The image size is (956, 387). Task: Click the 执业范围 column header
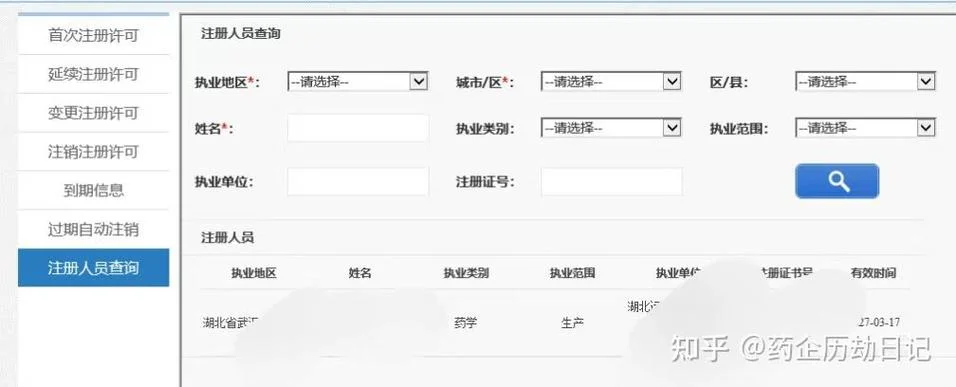click(572, 273)
